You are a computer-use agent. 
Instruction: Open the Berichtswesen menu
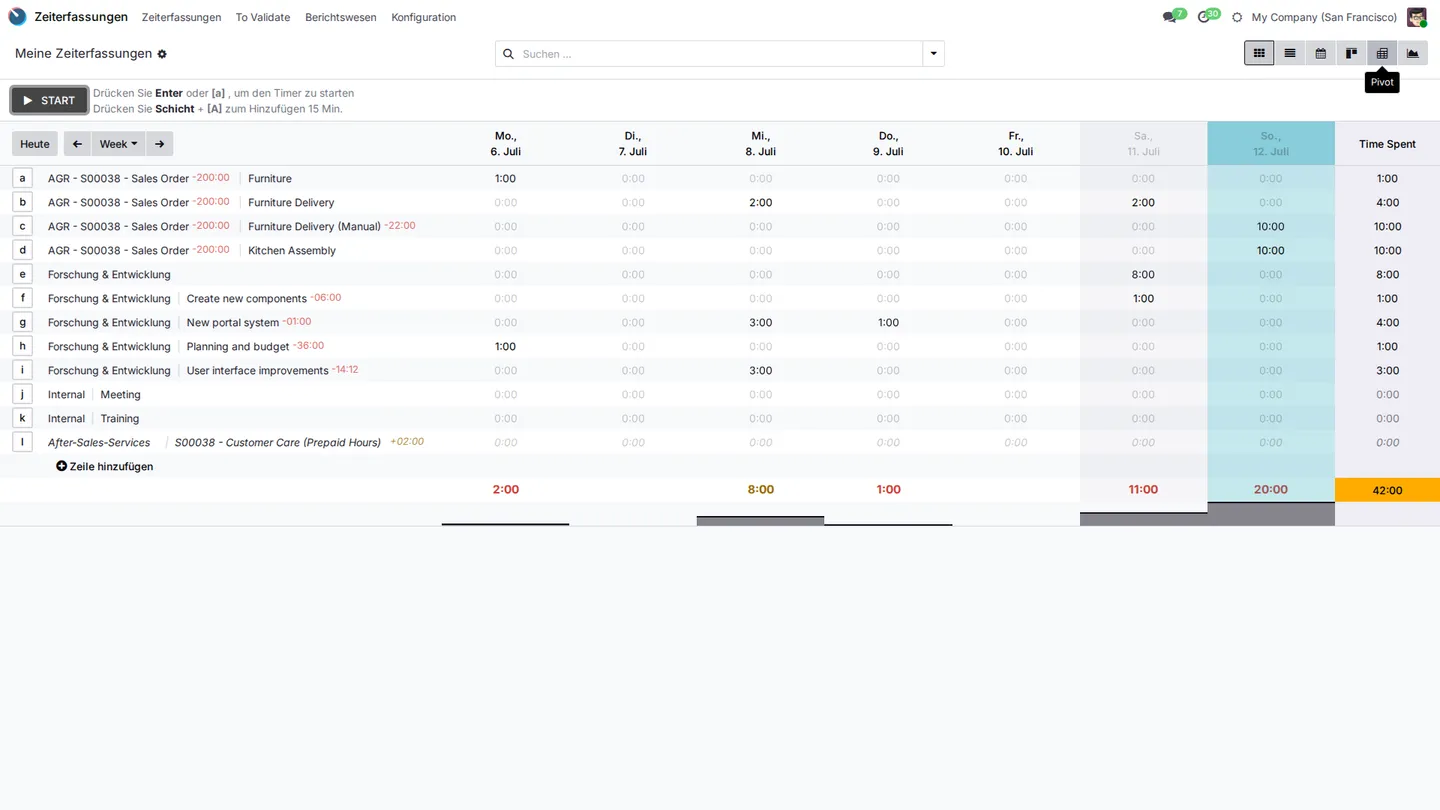coord(341,18)
